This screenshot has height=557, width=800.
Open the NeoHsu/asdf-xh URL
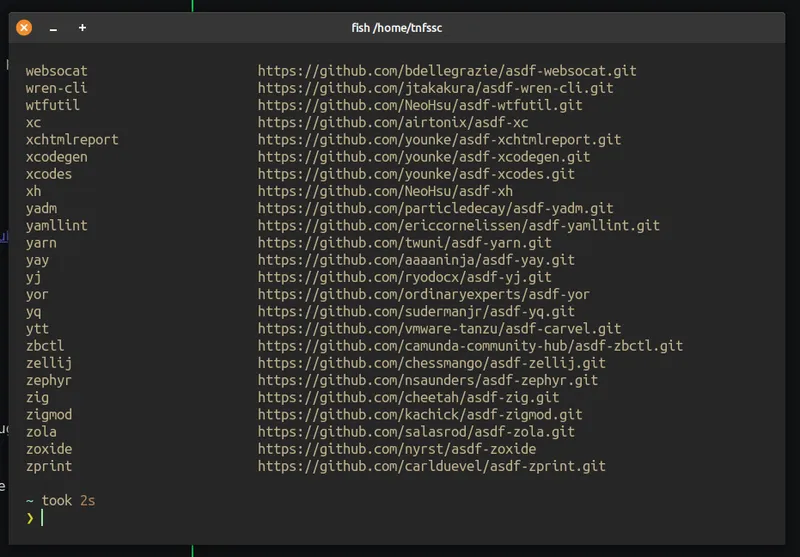pyautogui.click(x=385, y=191)
